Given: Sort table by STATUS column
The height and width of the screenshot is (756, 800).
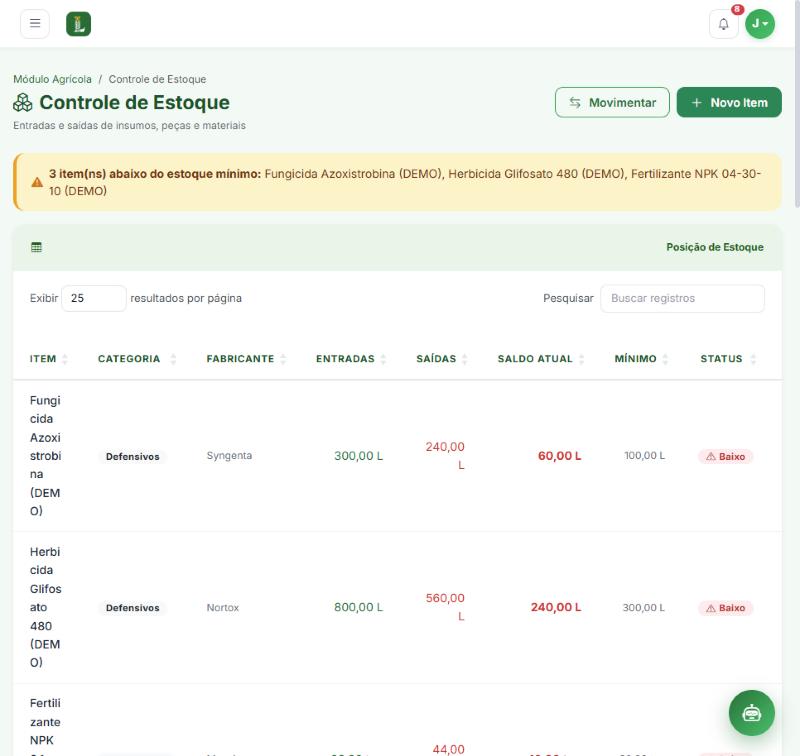Looking at the screenshot, I should click(x=728, y=359).
